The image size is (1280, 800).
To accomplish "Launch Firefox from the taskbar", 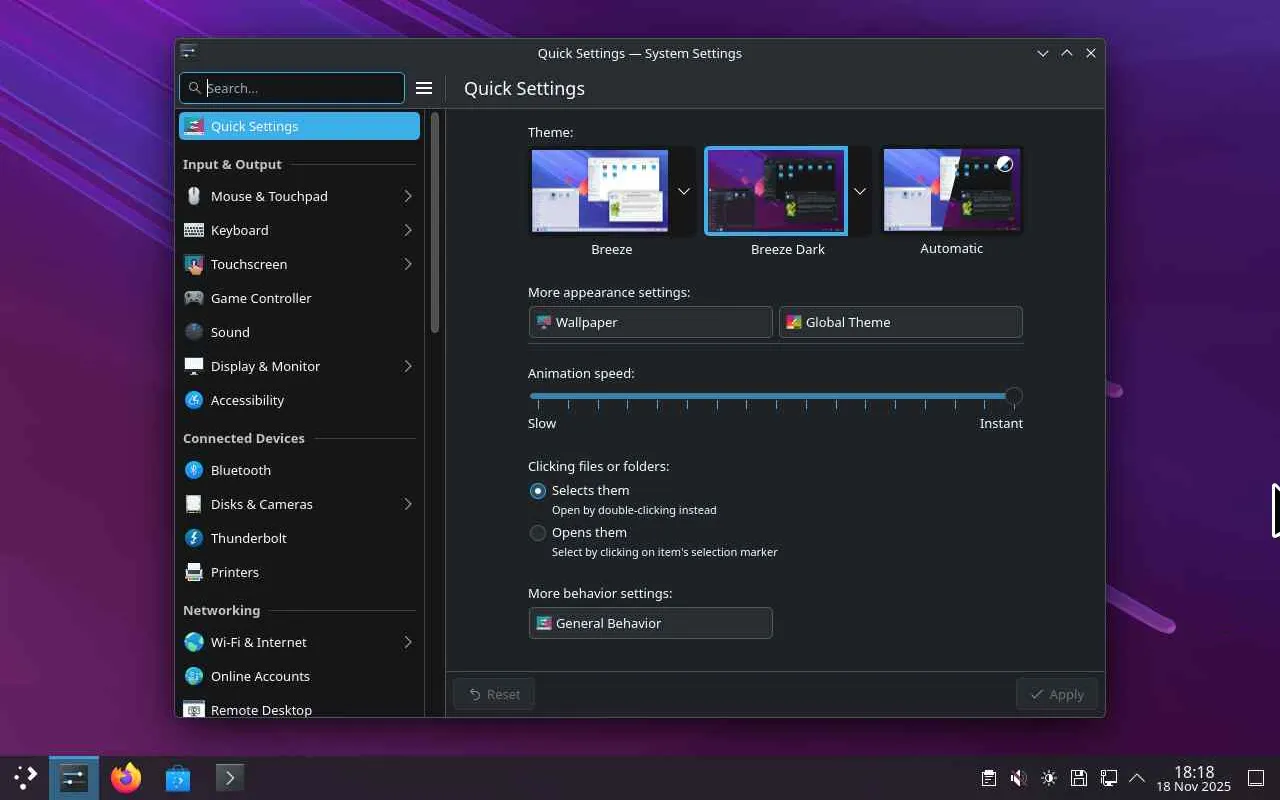I will tap(126, 777).
